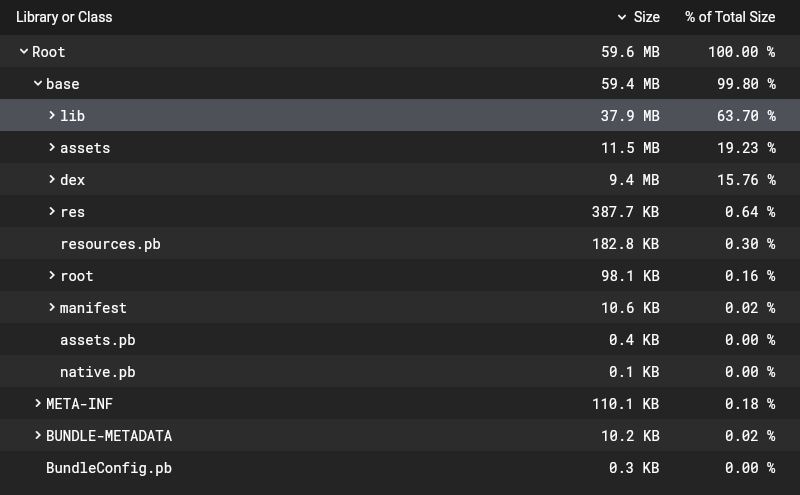Viewport: 800px width, 495px height.
Task: Expand the META-INF folder chevron
Action: 38,404
